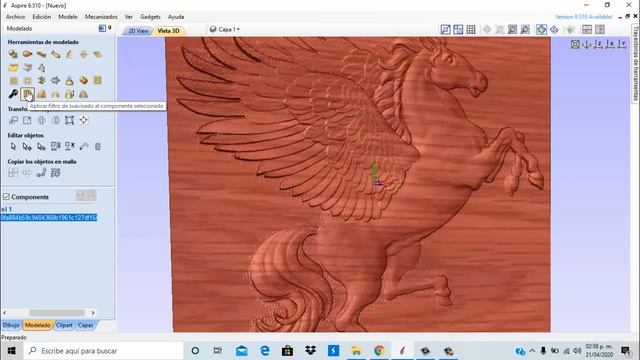Viewport: 640px width, 360px height.
Task: Open the Capas tab
Action: click(85, 325)
